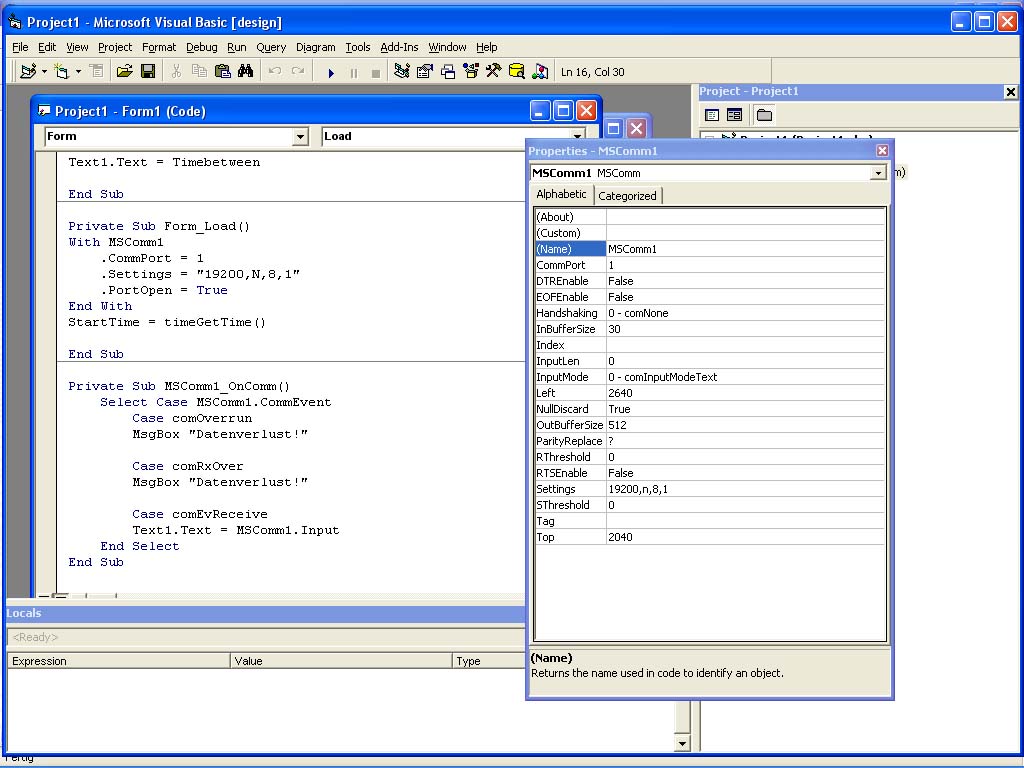Click the Break pause icon

353,72
